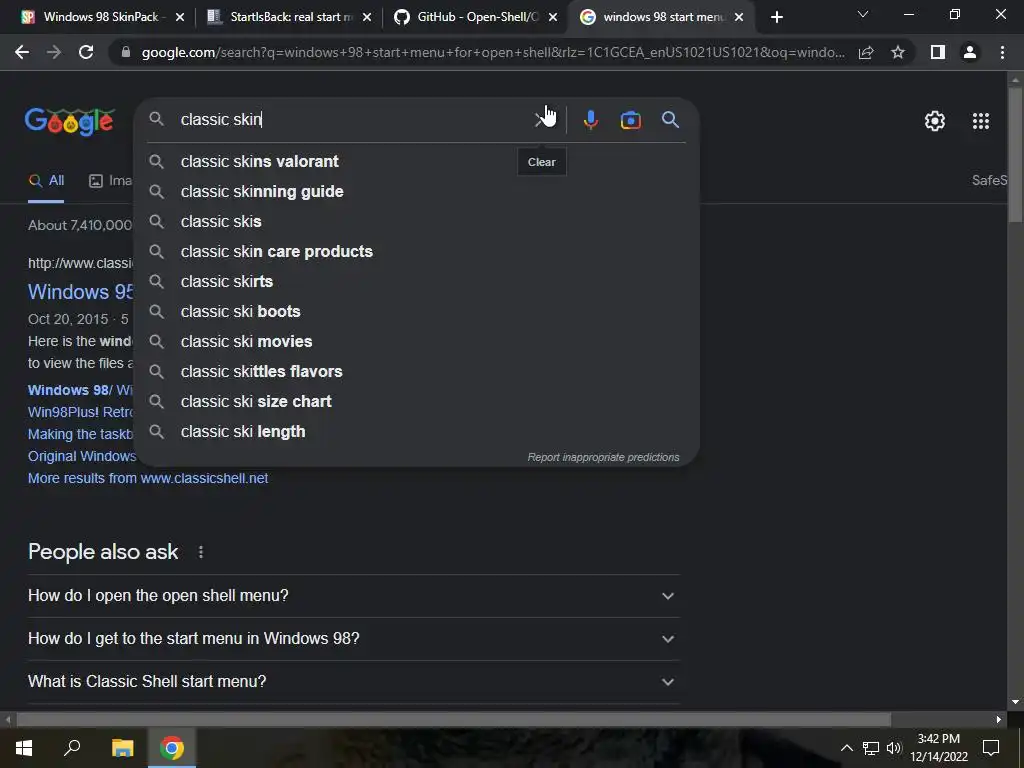The width and height of the screenshot is (1024, 768).
Task: View site info lock icon in address bar
Action: click(x=126, y=52)
